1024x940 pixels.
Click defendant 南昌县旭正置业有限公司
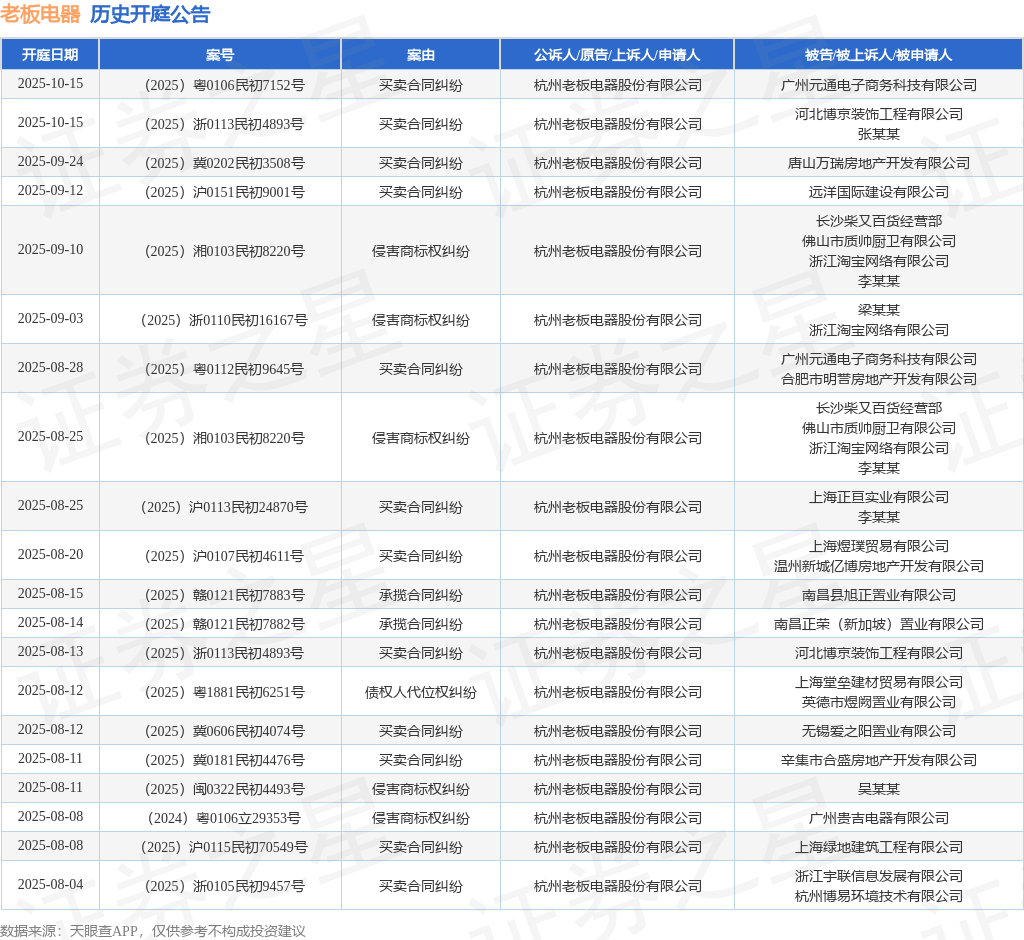pyautogui.click(x=878, y=595)
